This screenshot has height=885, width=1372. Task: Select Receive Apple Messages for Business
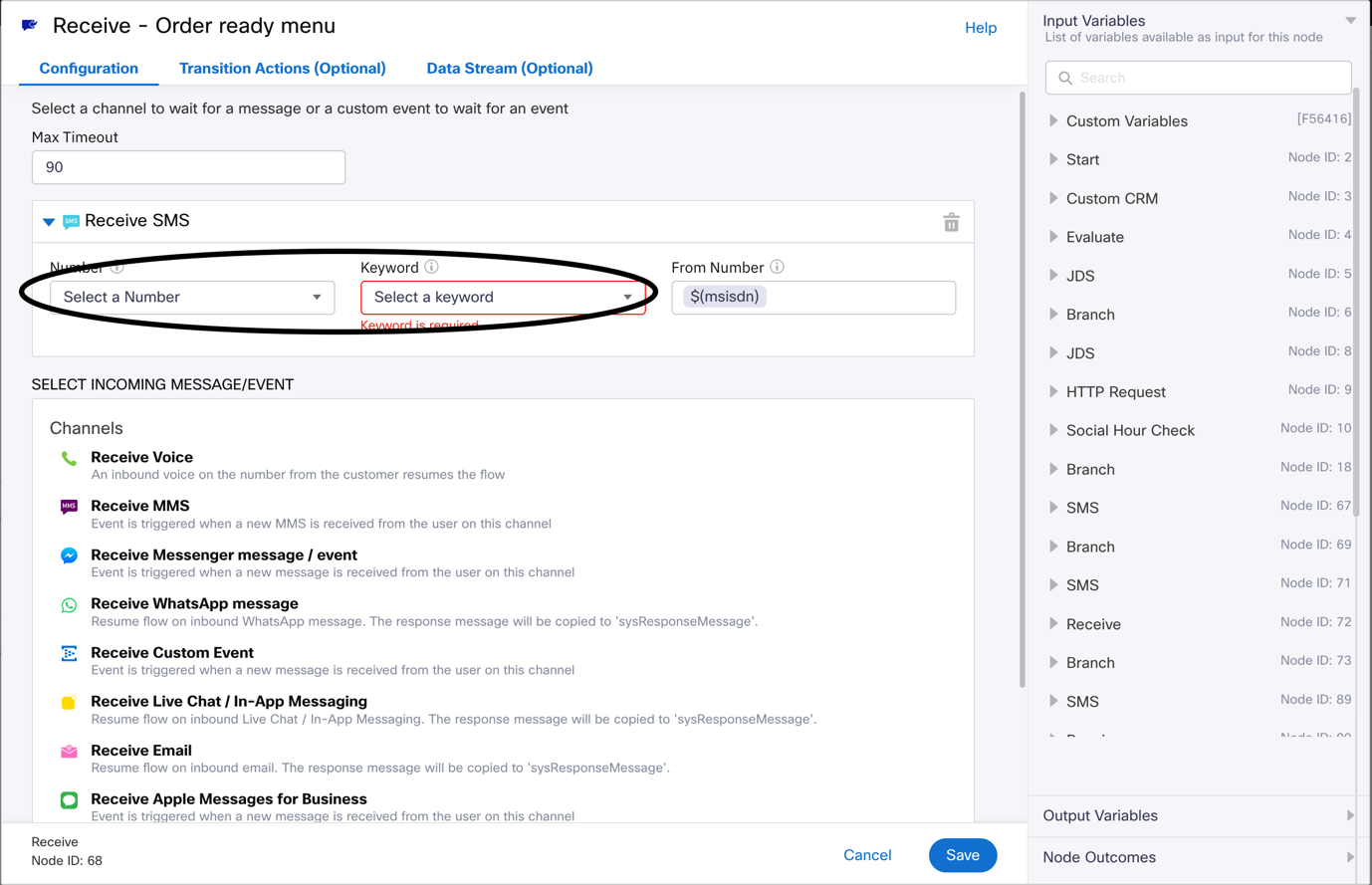point(229,798)
